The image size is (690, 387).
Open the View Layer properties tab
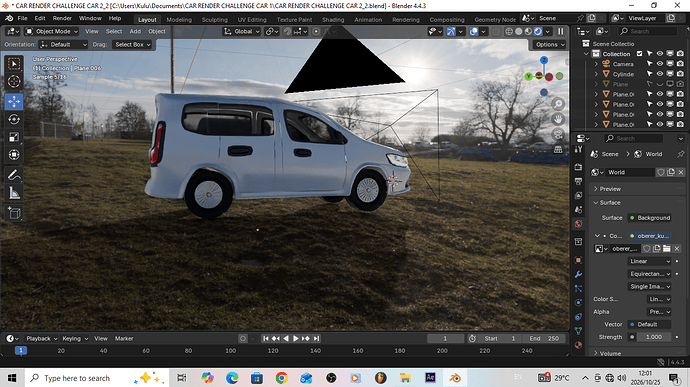pyautogui.click(x=579, y=195)
